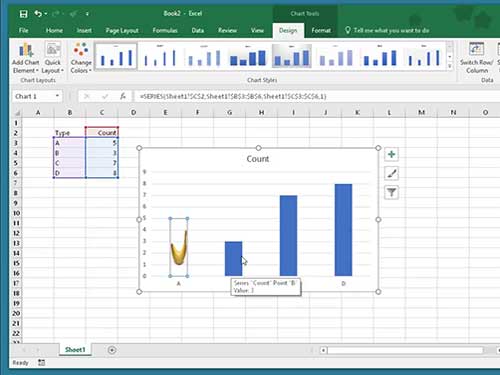The image size is (500, 375).
Task: Open Add Chart Element menu
Action: click(x=26, y=58)
